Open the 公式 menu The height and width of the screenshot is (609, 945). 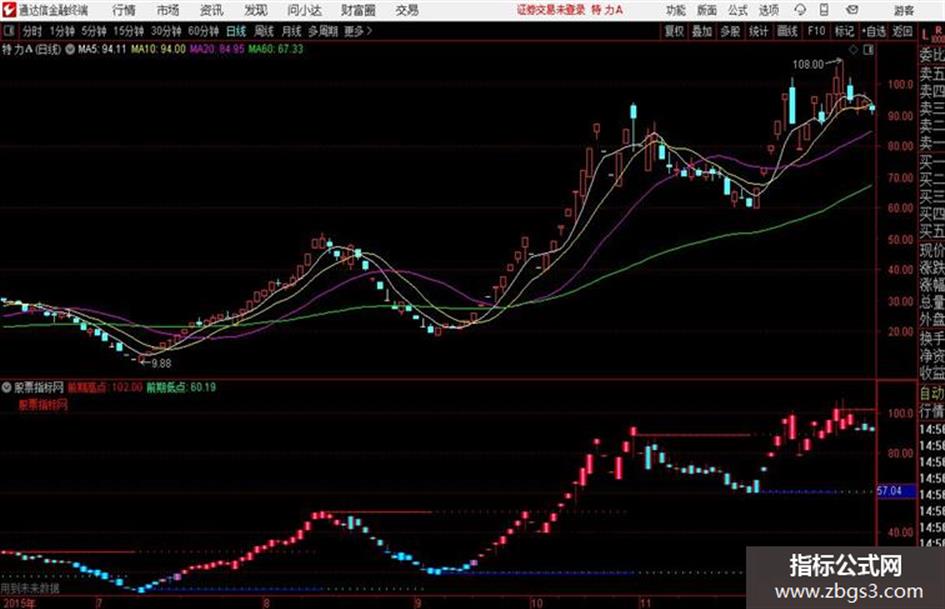[x=738, y=10]
